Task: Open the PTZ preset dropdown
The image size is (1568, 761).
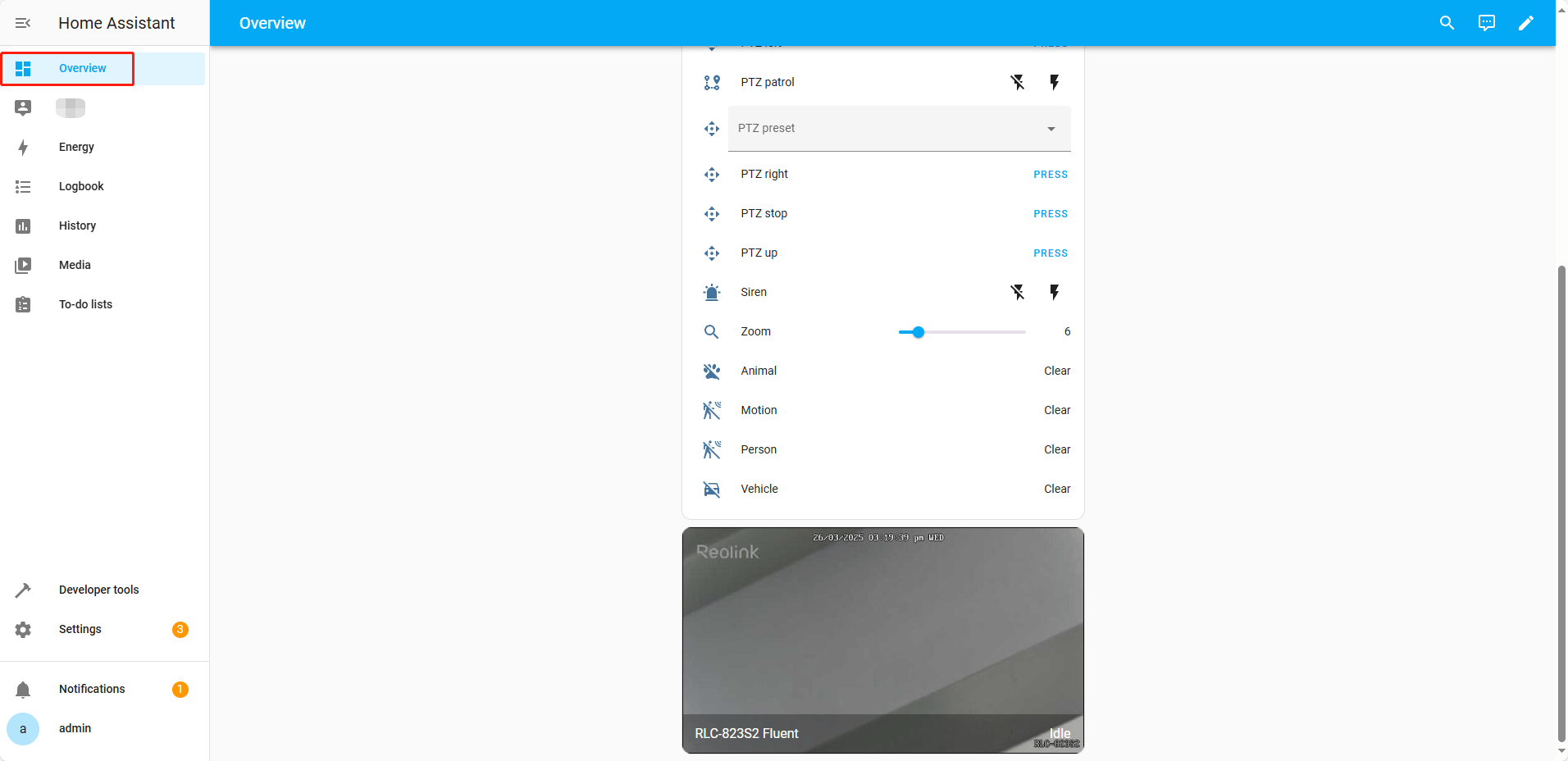Action: [x=900, y=129]
